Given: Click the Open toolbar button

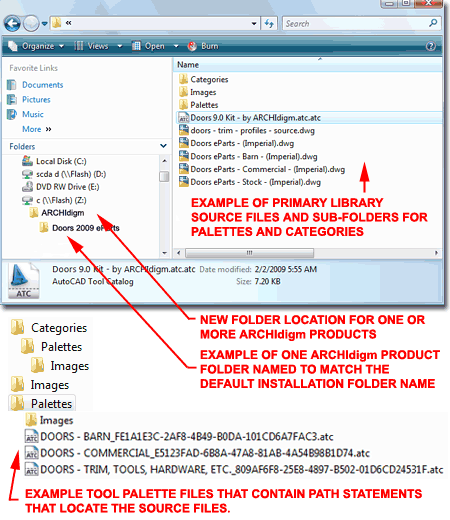Looking at the screenshot, I should (148, 46).
